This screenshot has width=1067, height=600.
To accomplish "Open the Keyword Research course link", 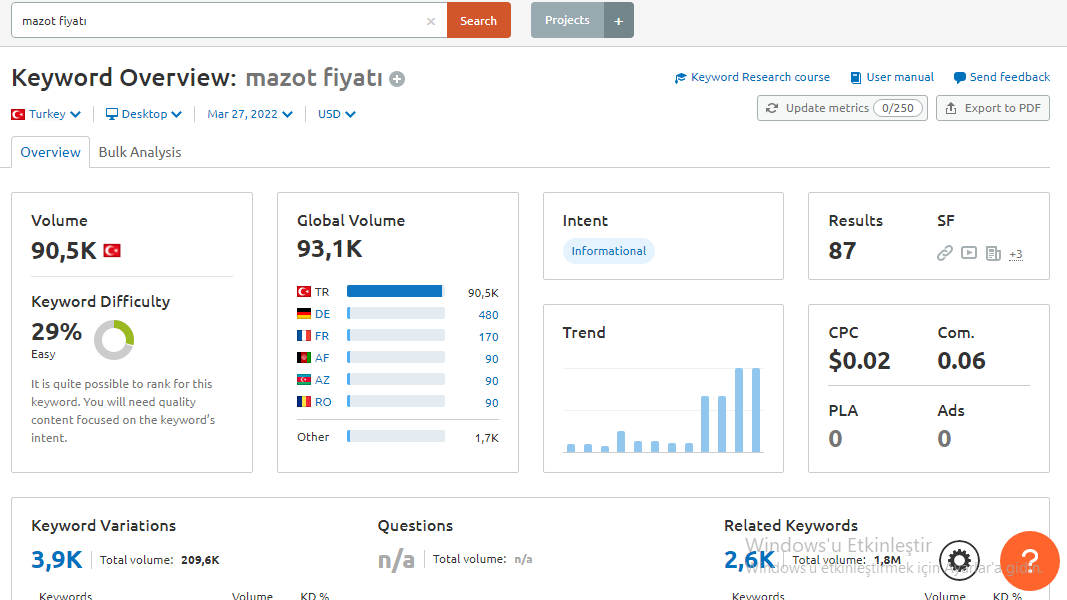I will click(760, 78).
